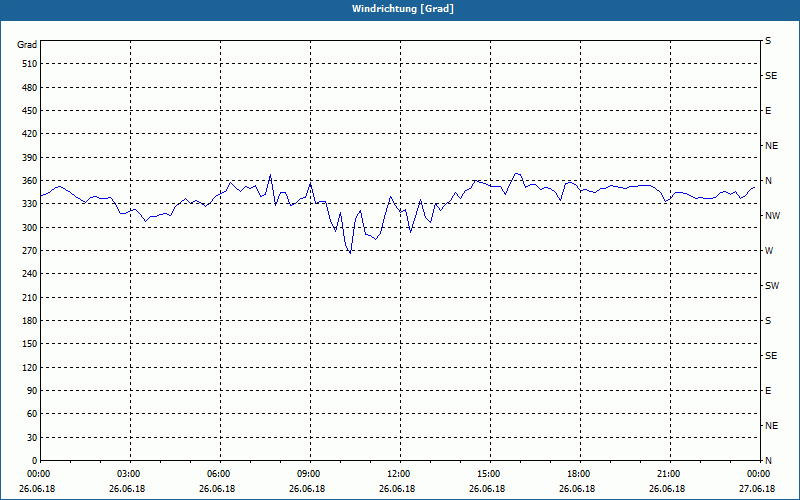Click the 03:00 time axis label
The height and width of the screenshot is (500, 800).
[x=130, y=474]
